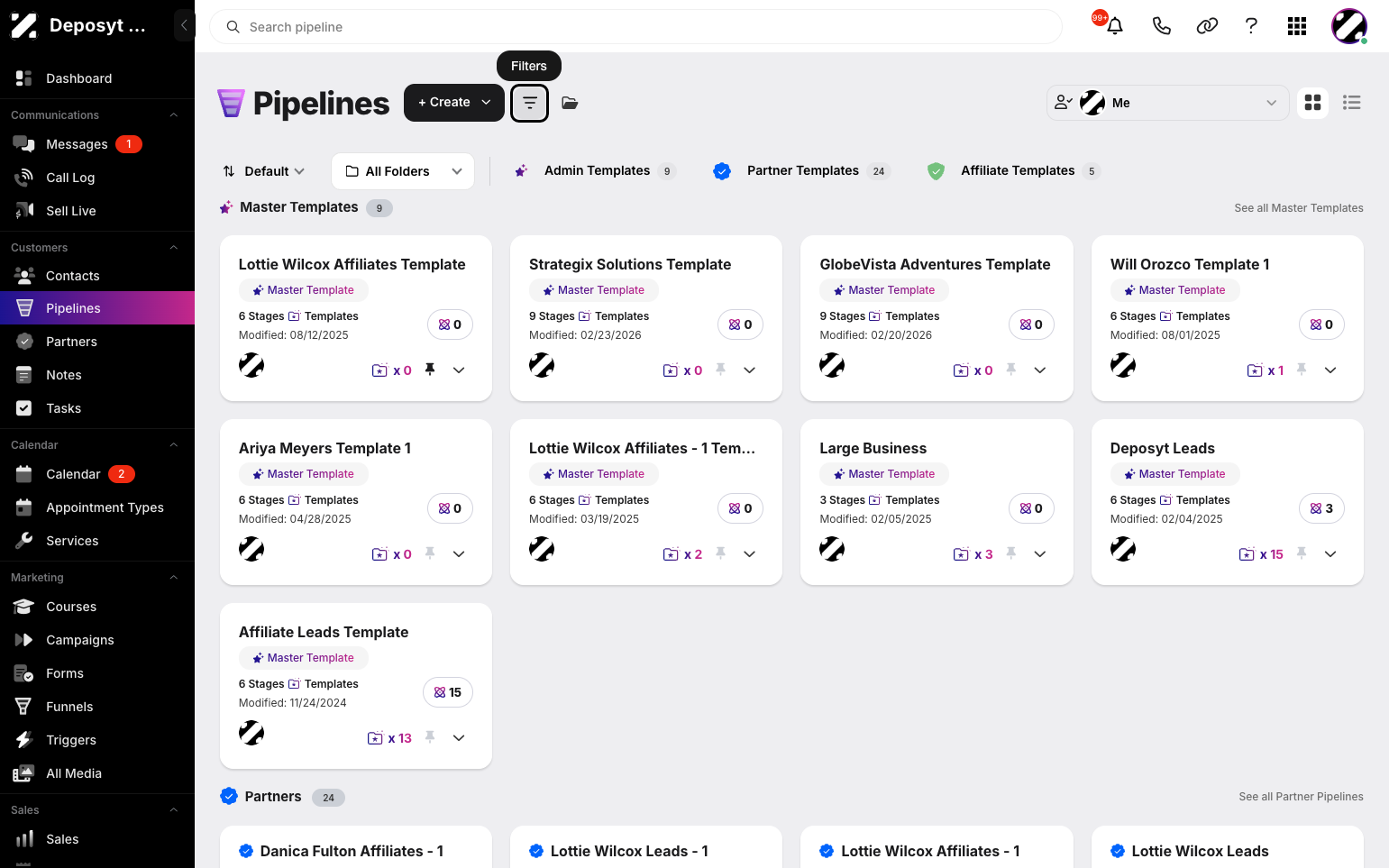The width and height of the screenshot is (1389, 868).
Task: Expand the Large Business card chevron
Action: 1040,553
